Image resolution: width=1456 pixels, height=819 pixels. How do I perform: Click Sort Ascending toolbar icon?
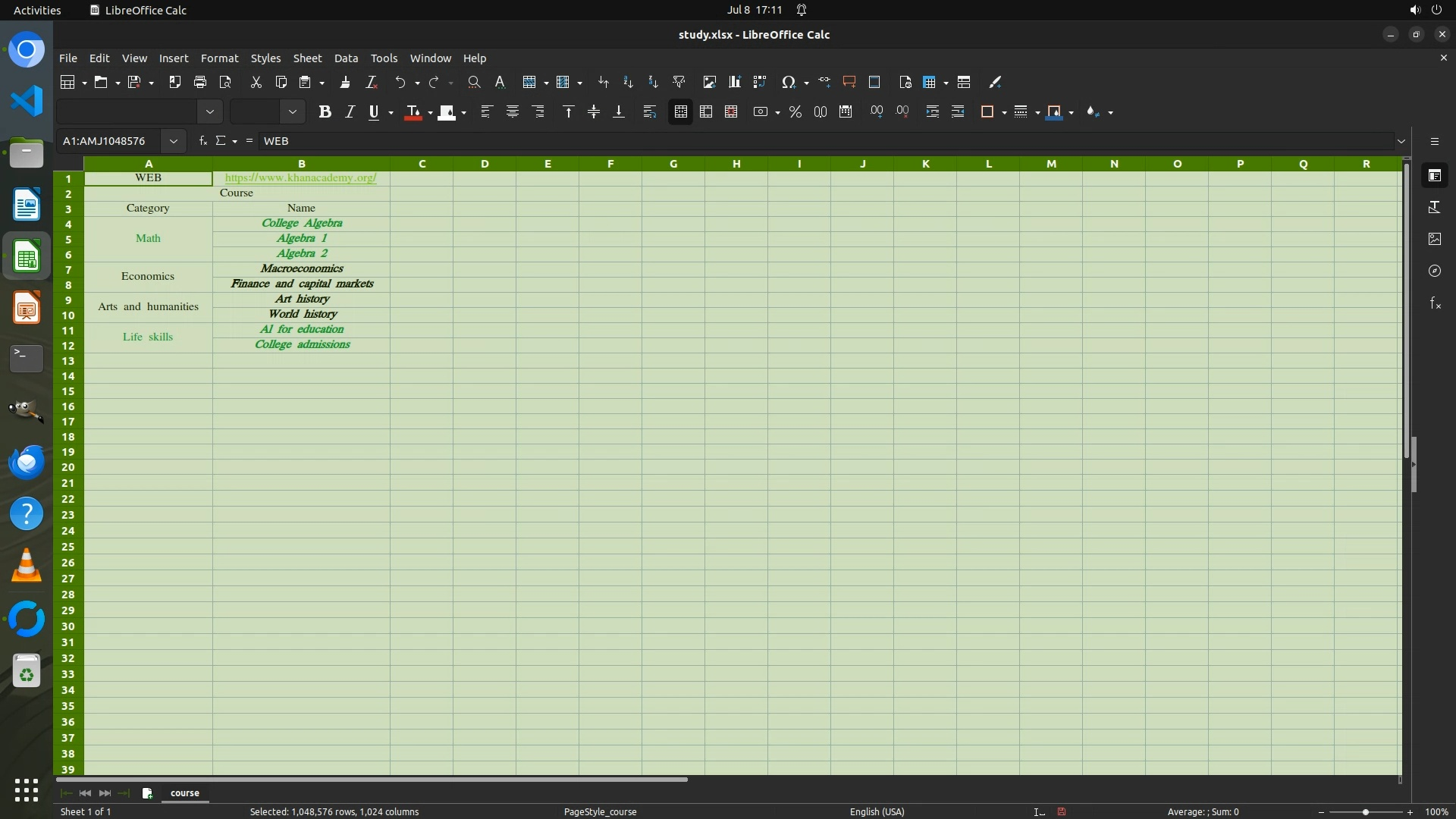point(628,82)
